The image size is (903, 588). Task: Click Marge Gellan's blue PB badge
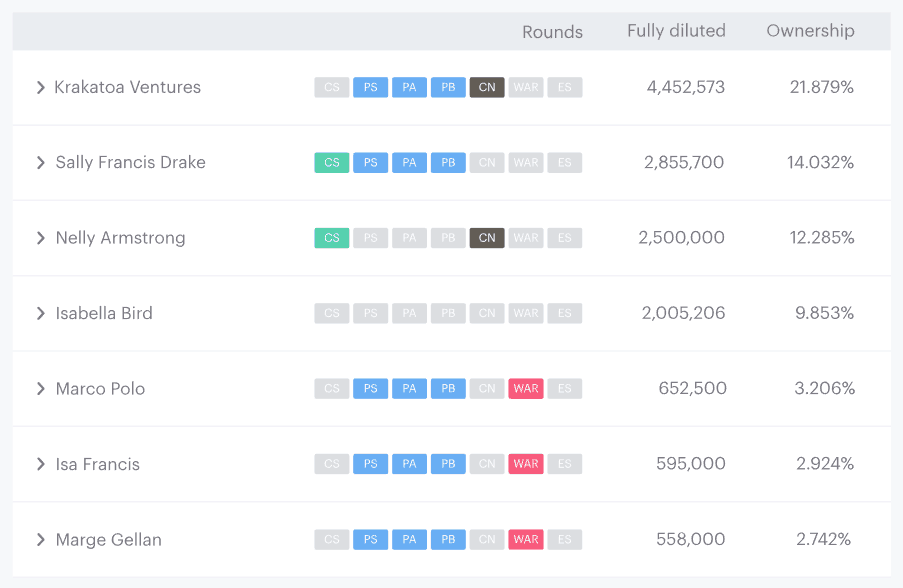[448, 540]
